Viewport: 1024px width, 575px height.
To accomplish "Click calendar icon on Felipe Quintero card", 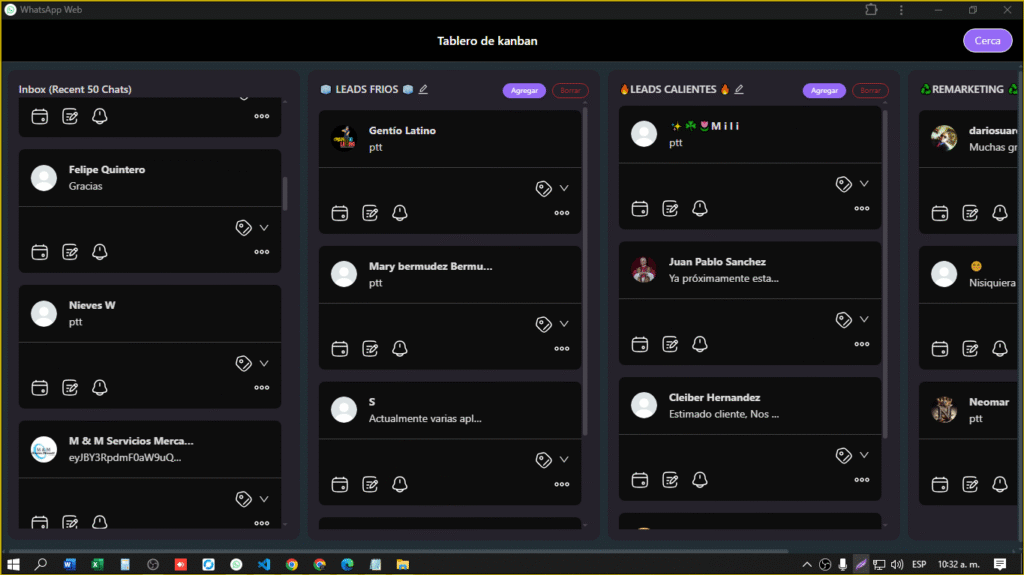I will coord(40,252).
